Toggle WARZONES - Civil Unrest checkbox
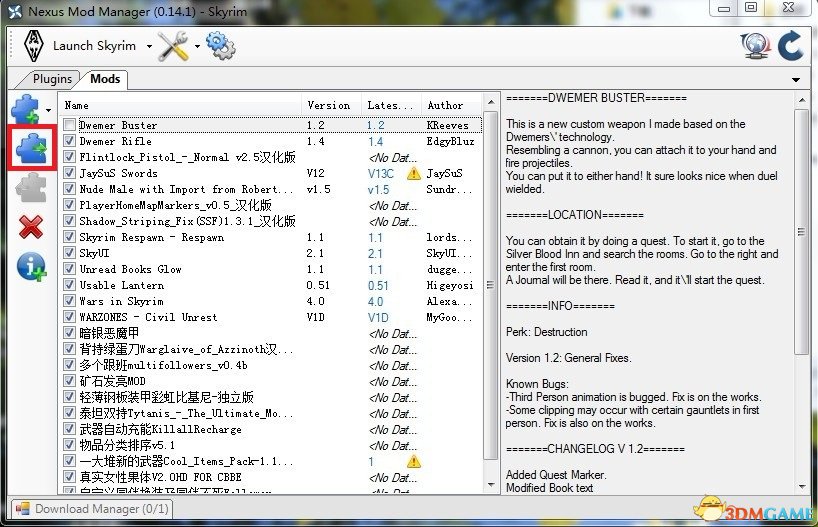Viewport: 818px width, 527px height. [x=69, y=317]
